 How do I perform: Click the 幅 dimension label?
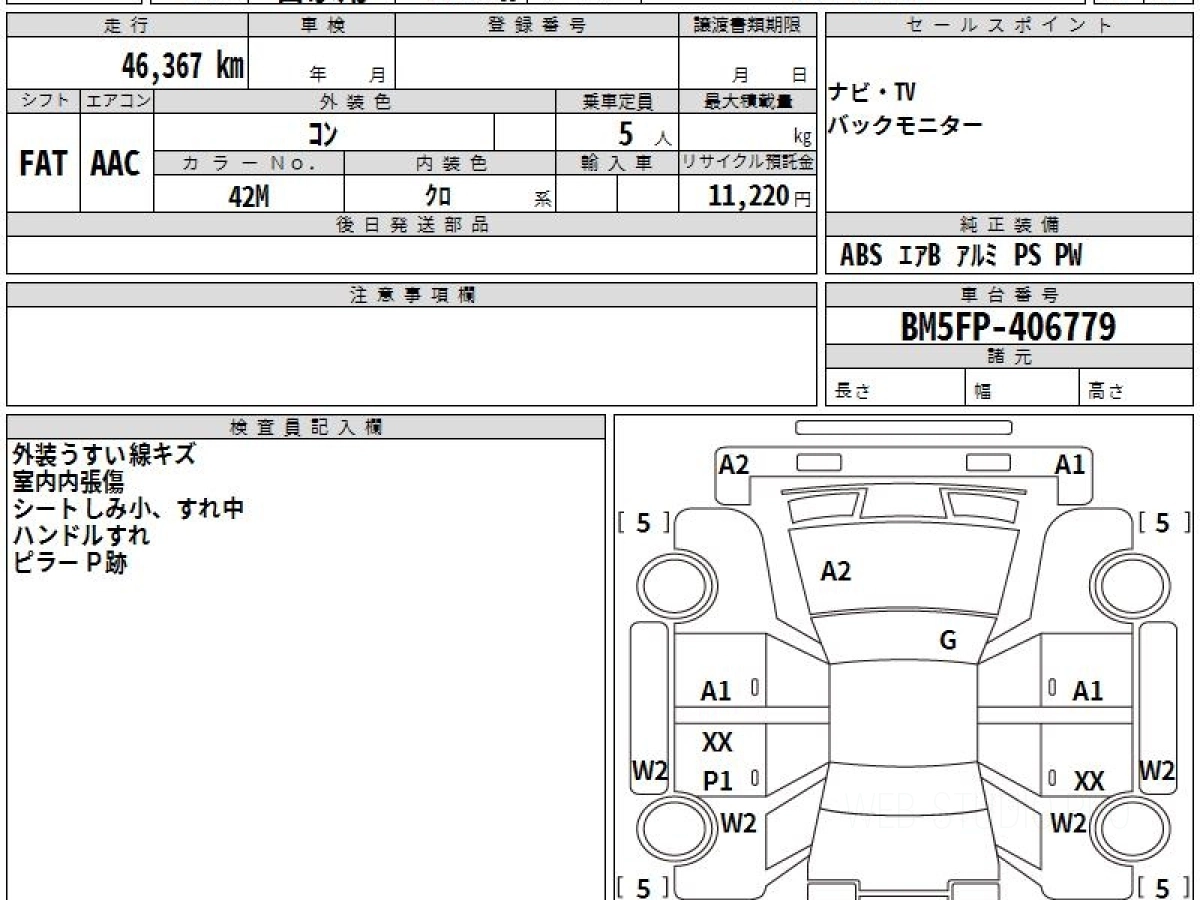point(983,392)
